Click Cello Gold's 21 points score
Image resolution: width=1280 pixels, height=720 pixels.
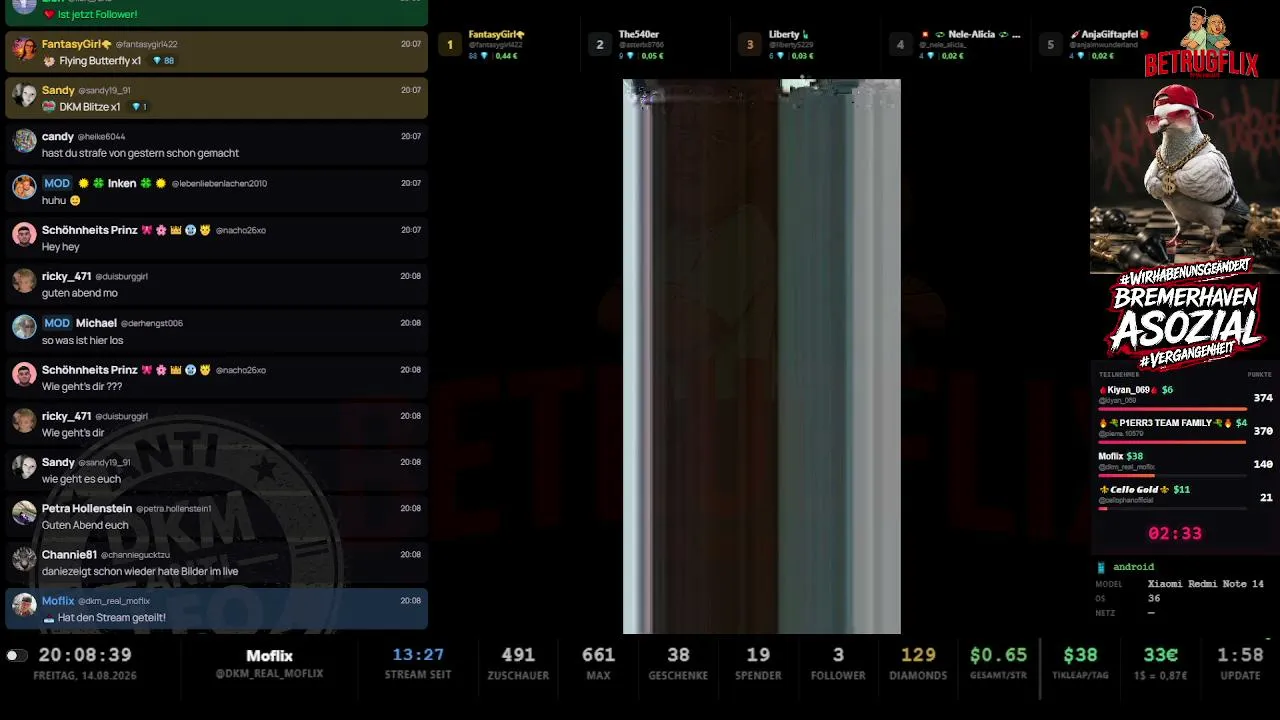pyautogui.click(x=1266, y=497)
